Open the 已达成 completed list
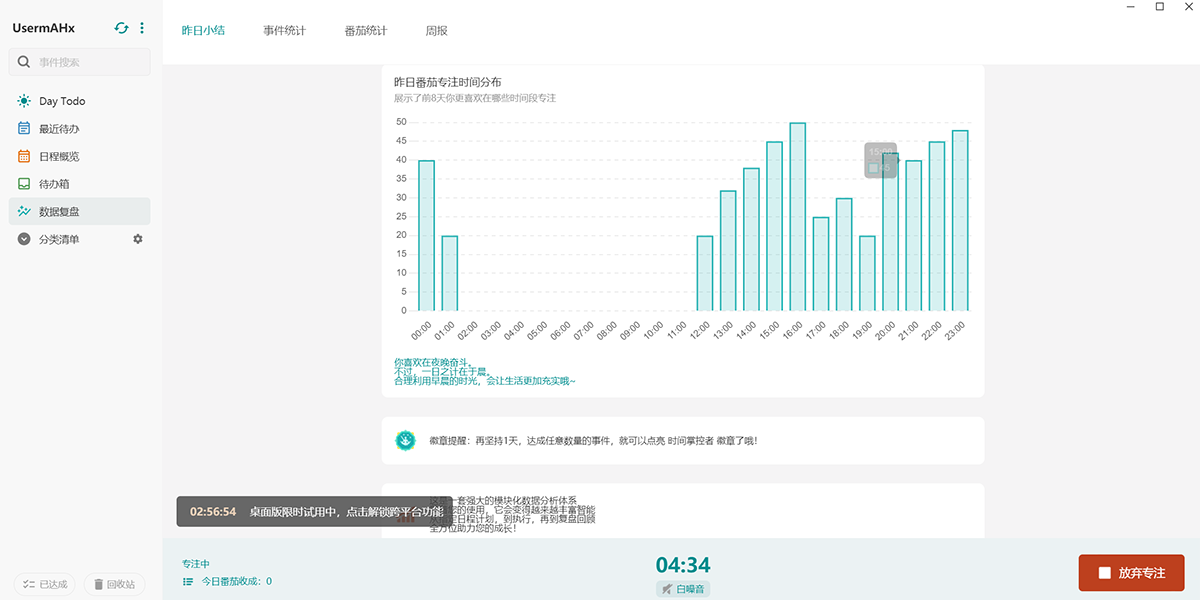This screenshot has height=600, width=1200. pos(44,584)
